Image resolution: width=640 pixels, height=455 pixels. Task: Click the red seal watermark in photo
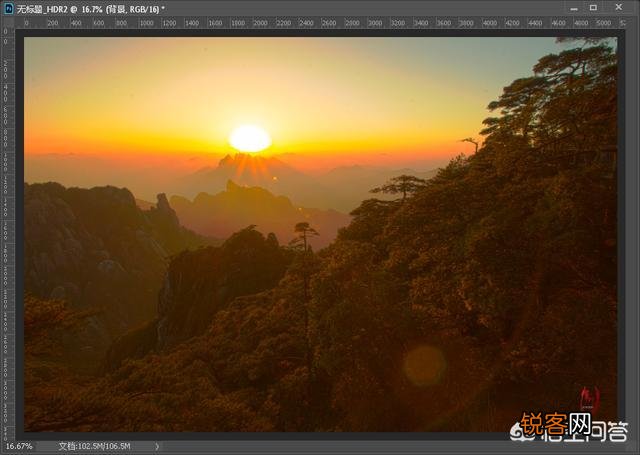(591, 399)
